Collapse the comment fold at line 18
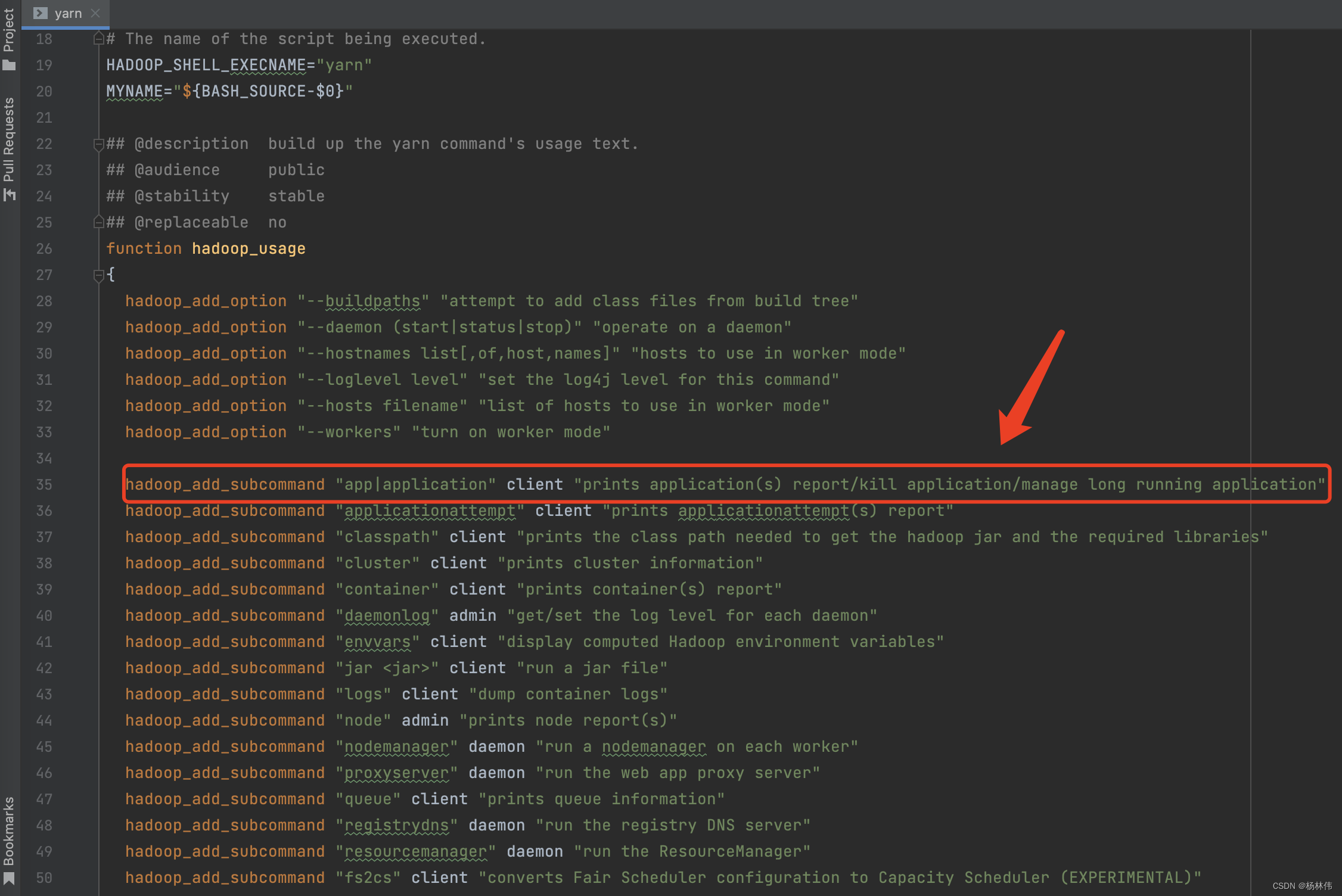The height and width of the screenshot is (896, 1342). pos(99,39)
